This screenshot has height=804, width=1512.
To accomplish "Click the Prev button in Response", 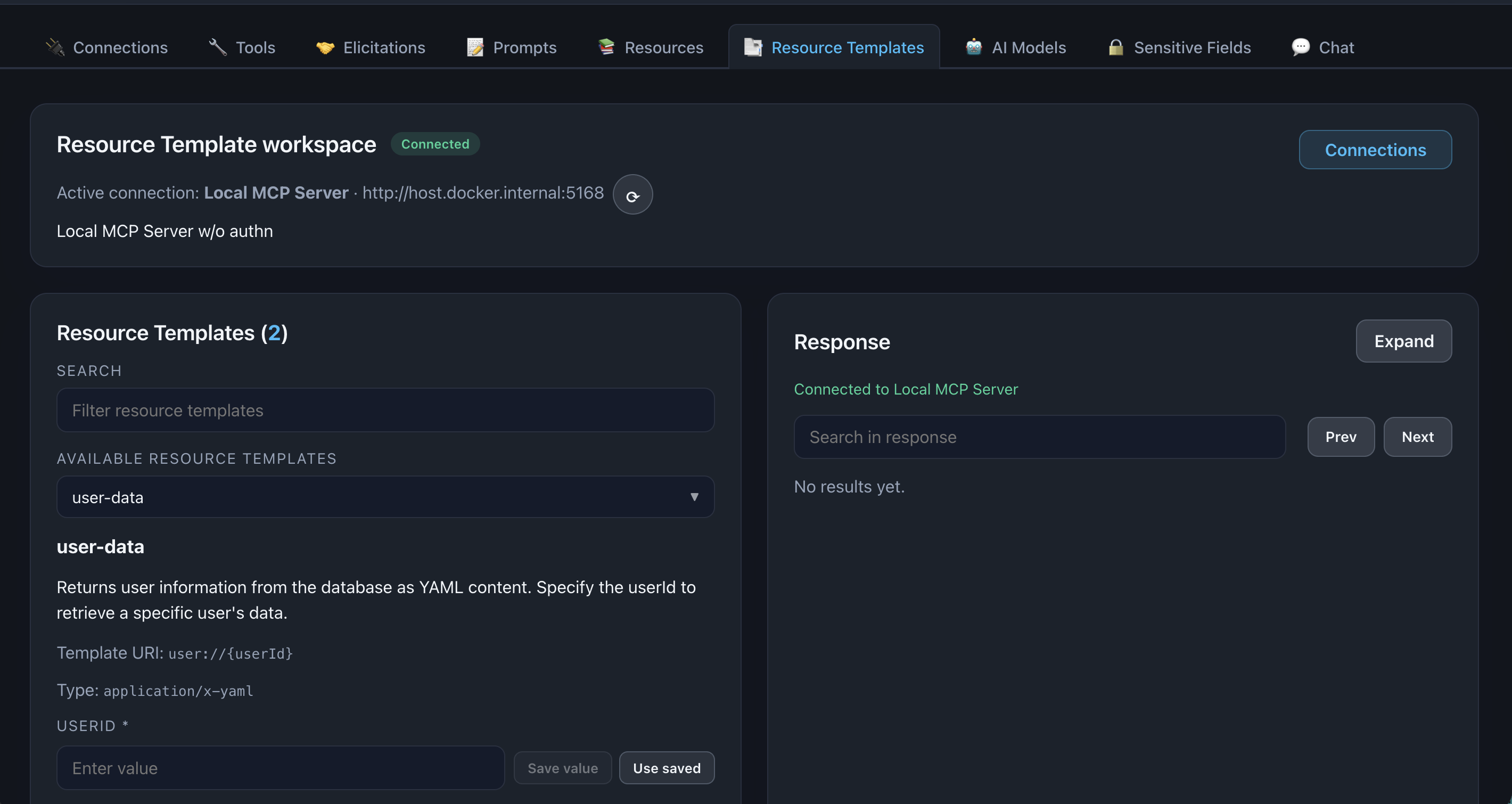I will (1341, 437).
